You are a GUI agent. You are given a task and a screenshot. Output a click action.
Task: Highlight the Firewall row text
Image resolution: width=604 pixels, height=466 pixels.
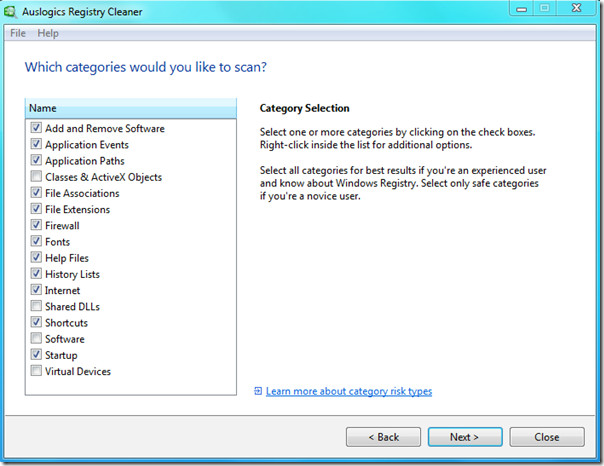pos(62,226)
